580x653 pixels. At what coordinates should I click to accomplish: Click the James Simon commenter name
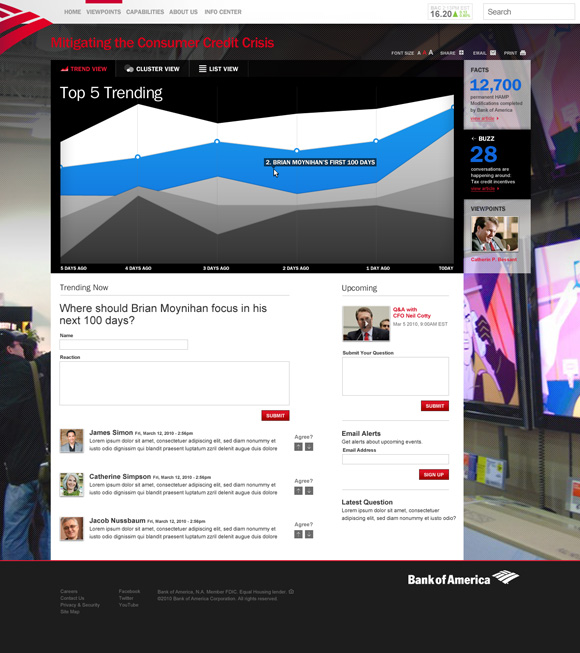(111, 433)
